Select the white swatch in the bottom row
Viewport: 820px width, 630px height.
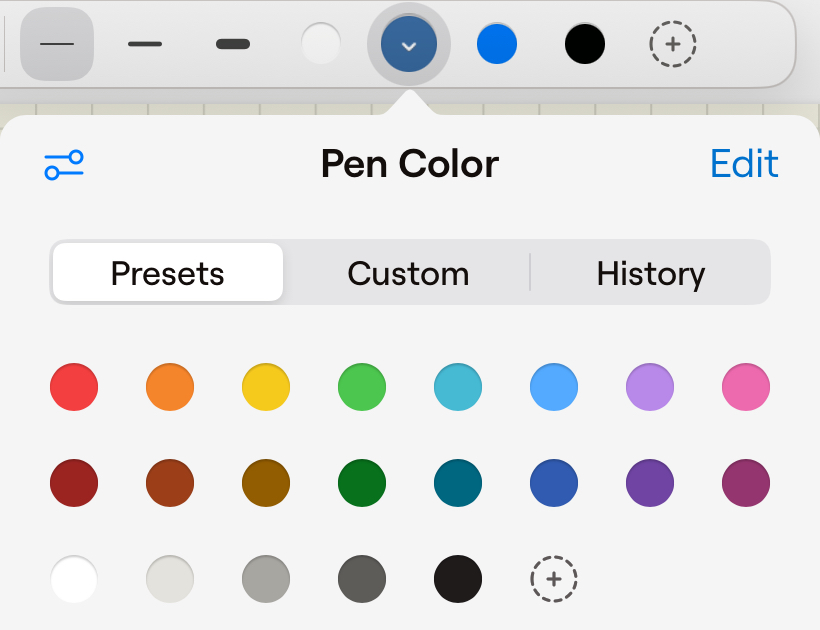(73, 579)
